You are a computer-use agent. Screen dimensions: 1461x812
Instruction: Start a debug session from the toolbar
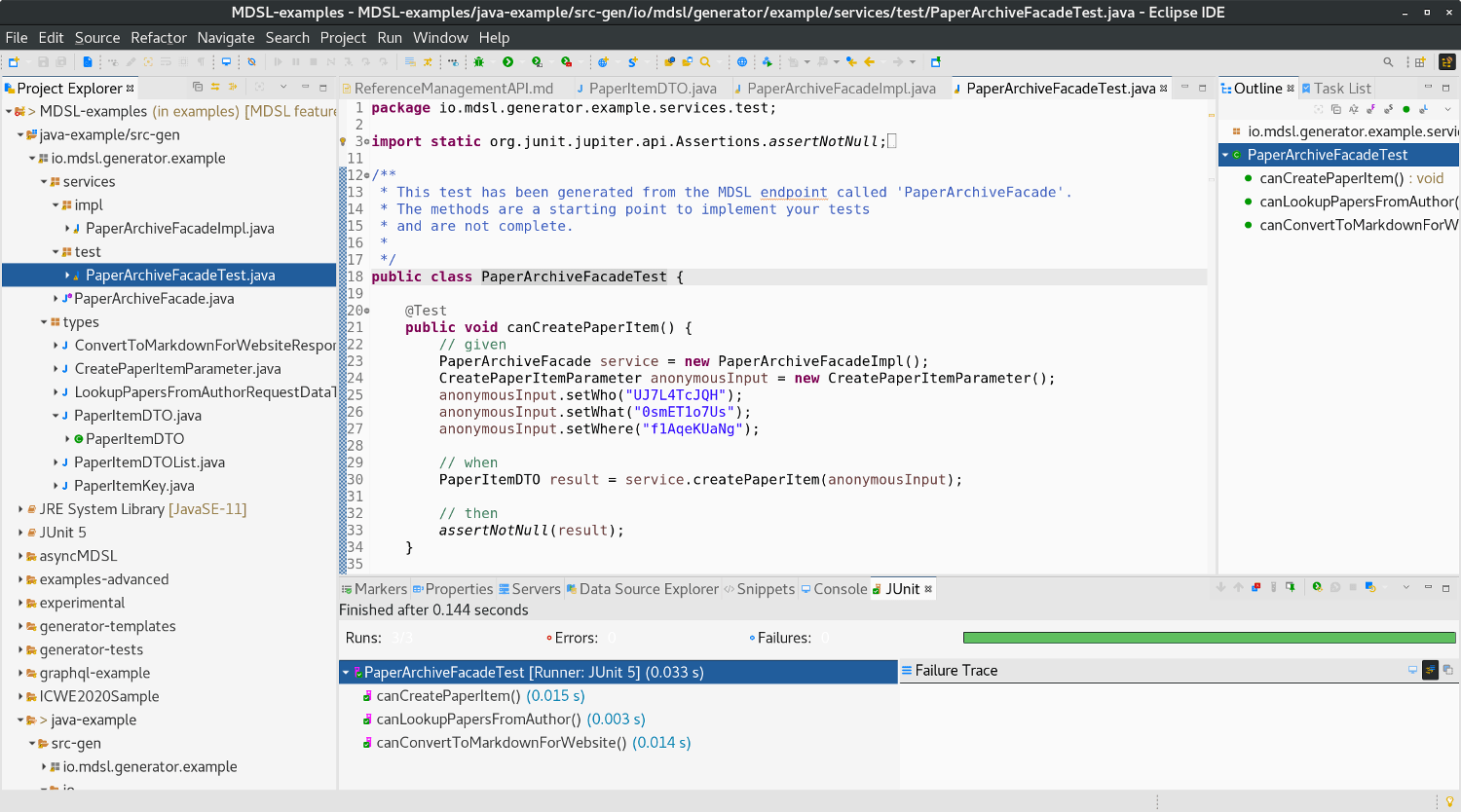pos(478,61)
